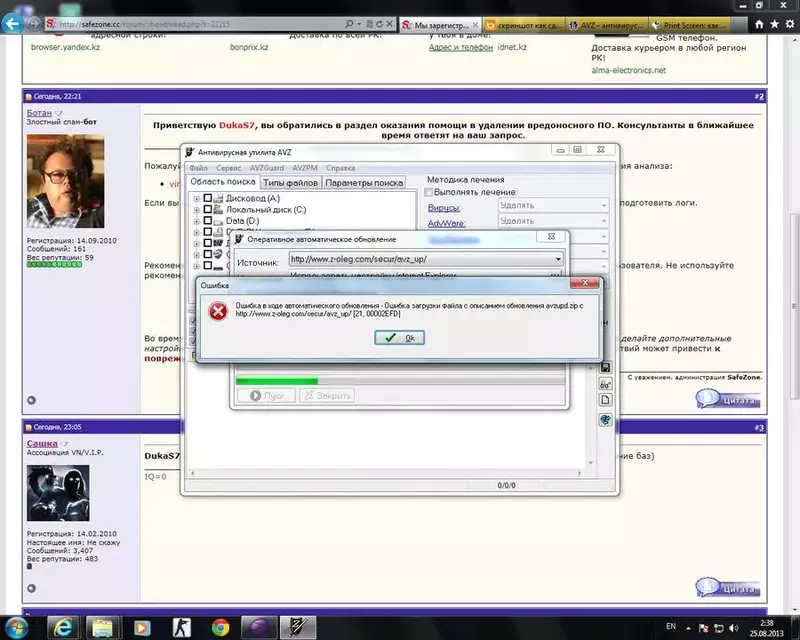The height and width of the screenshot is (640, 800).
Task: Open the AVZGuard menu
Action: [266, 168]
